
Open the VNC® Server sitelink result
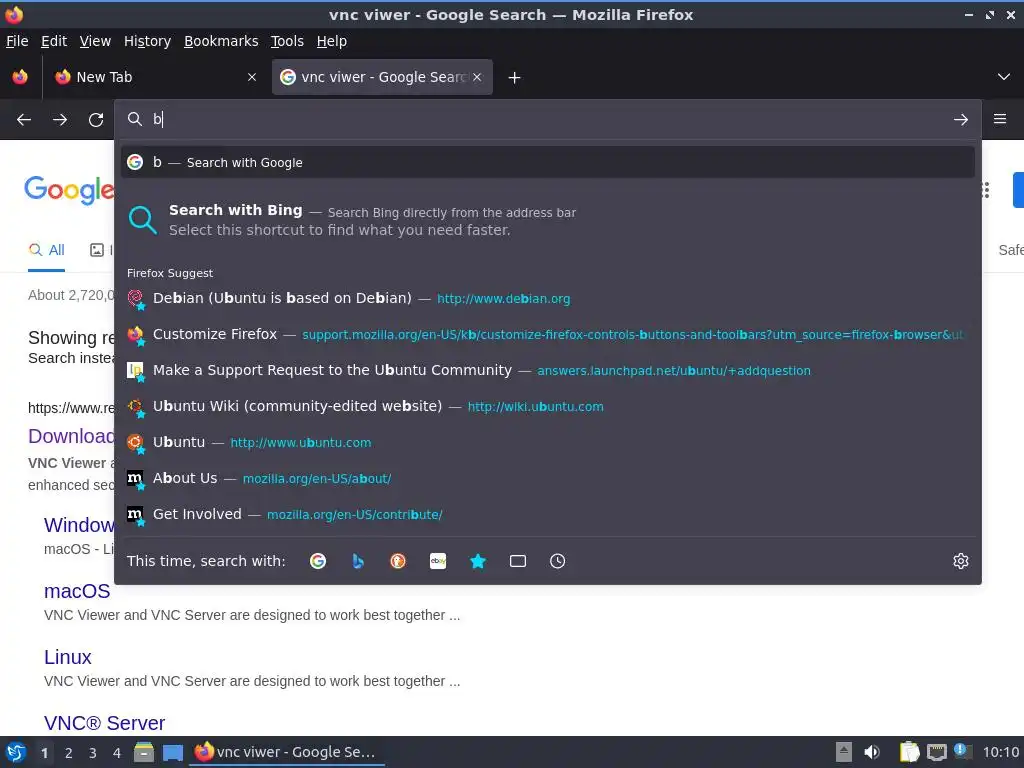click(x=104, y=723)
